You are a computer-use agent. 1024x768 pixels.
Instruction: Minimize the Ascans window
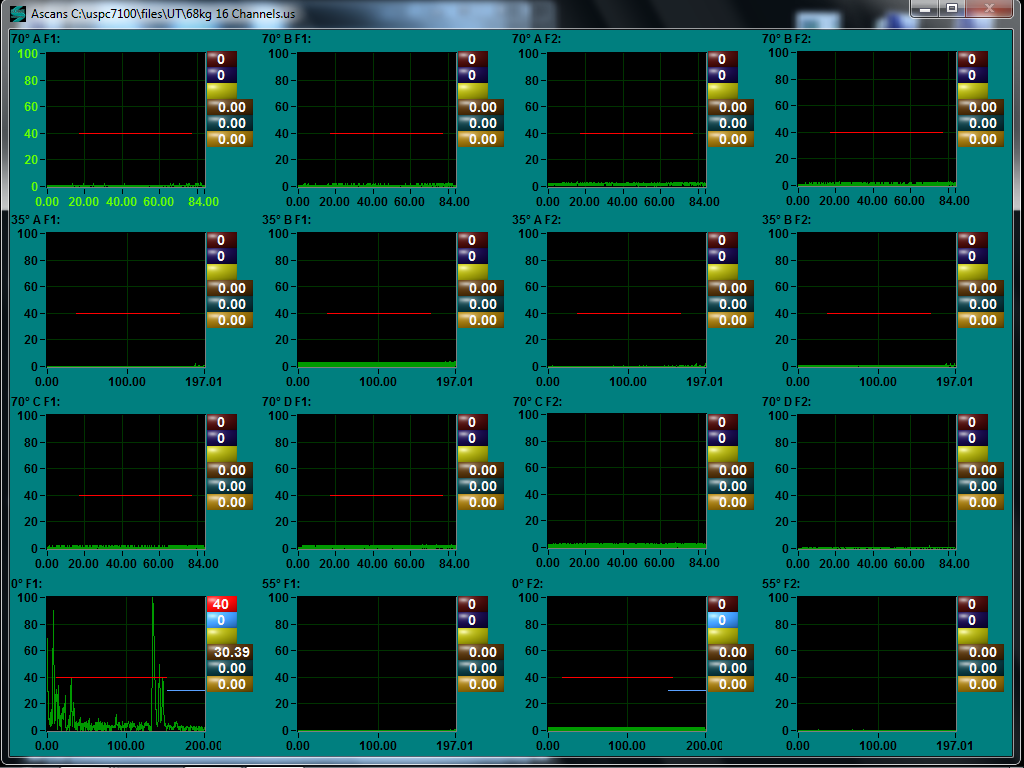point(925,8)
